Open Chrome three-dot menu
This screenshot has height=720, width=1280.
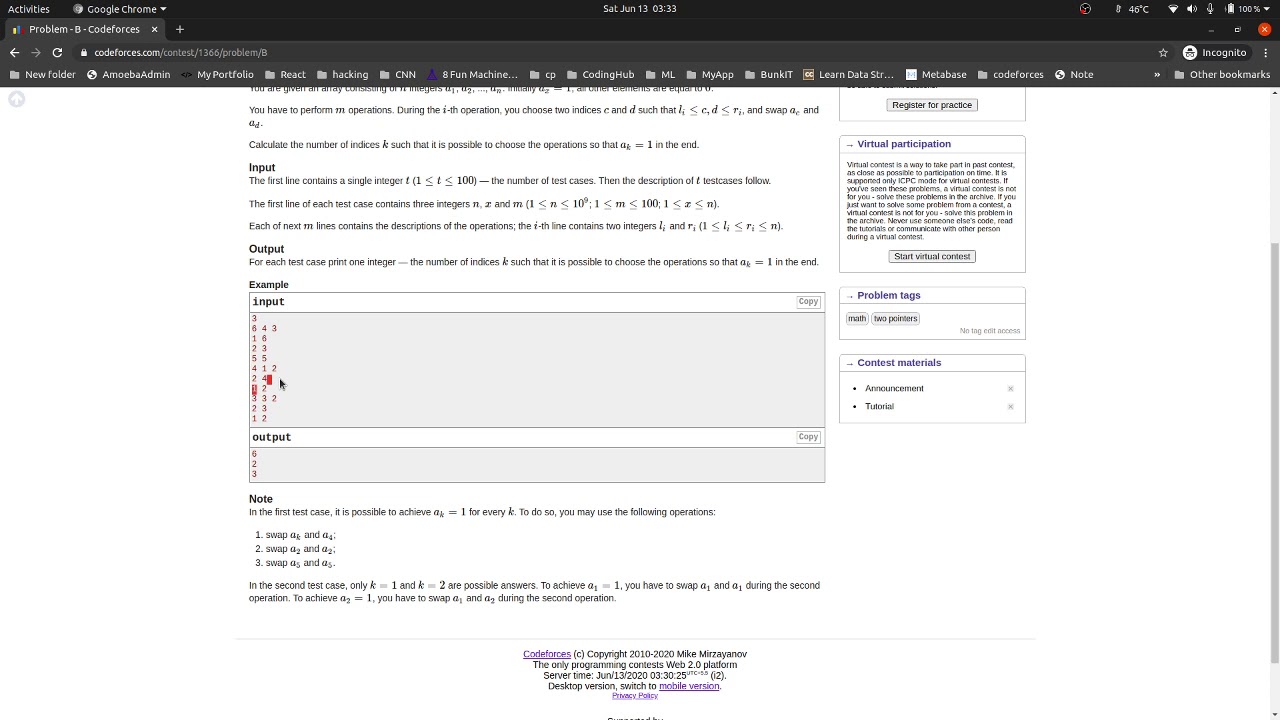click(1265, 52)
